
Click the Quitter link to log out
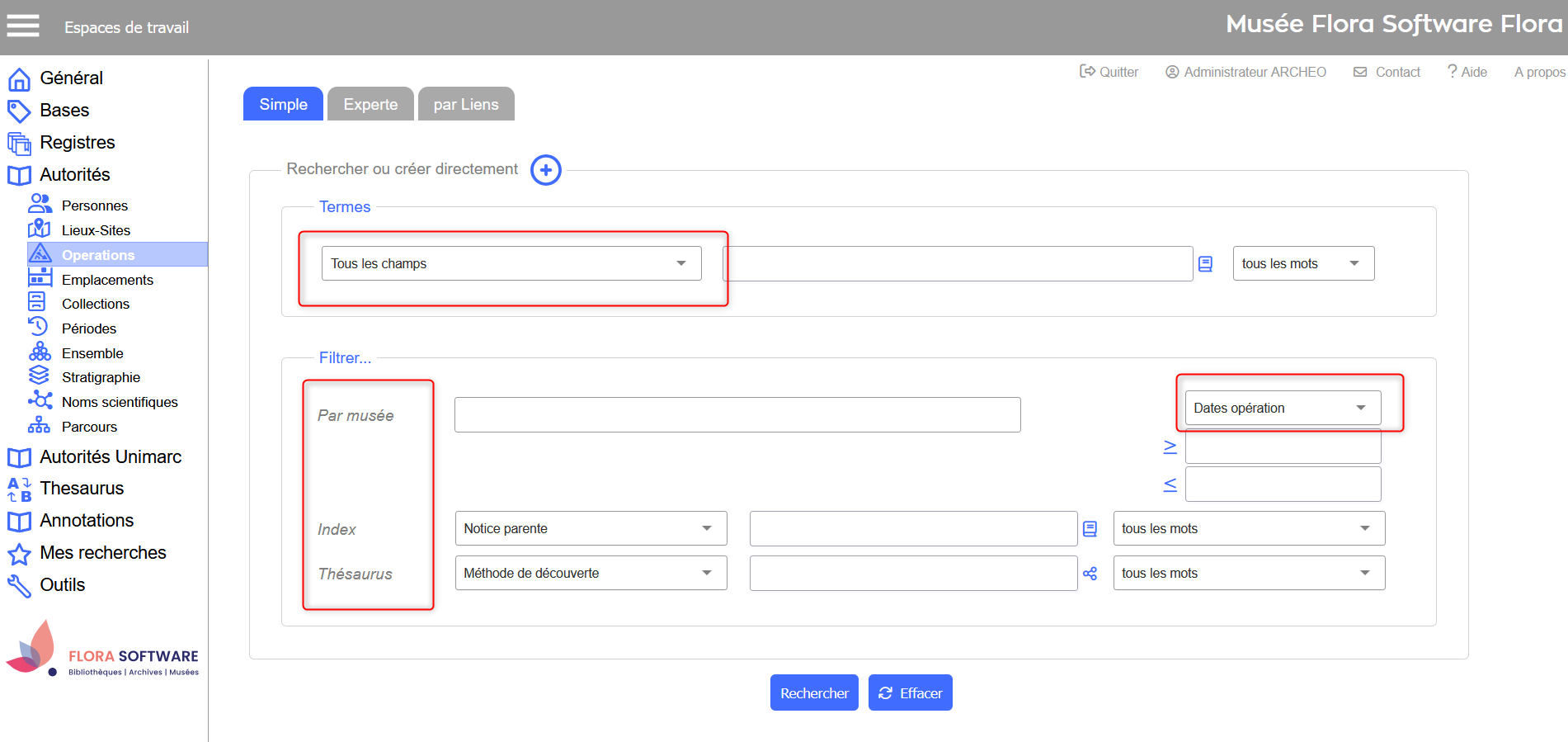[1109, 72]
